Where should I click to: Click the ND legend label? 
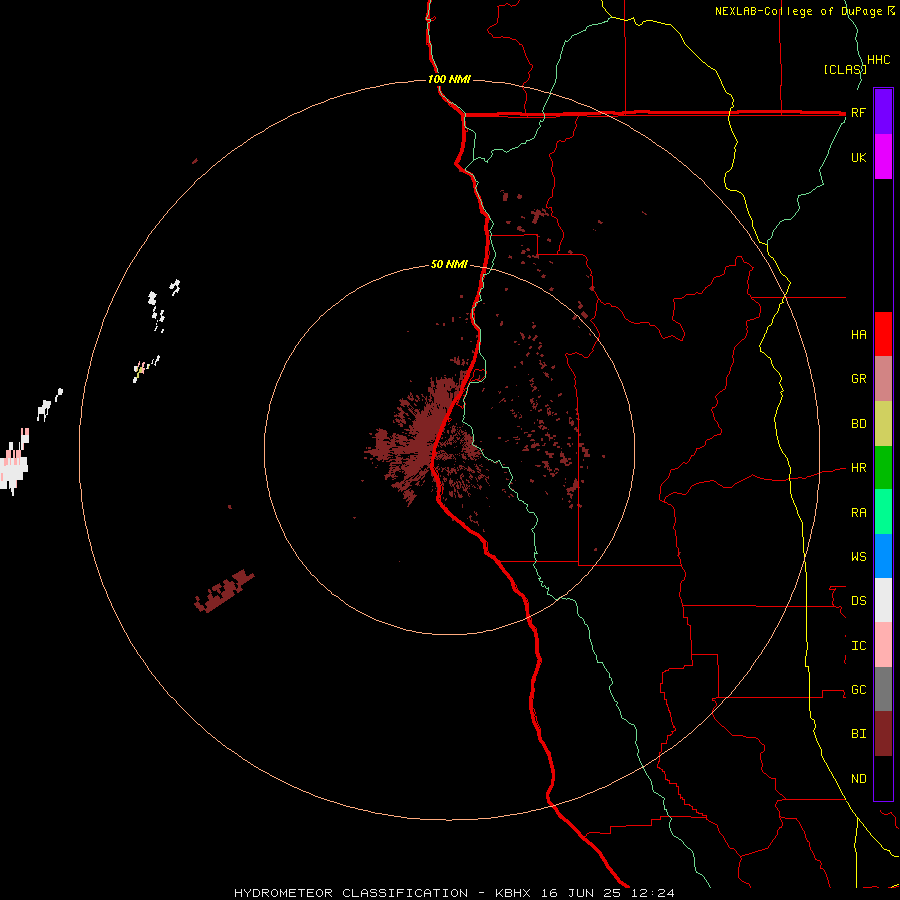[x=858, y=779]
